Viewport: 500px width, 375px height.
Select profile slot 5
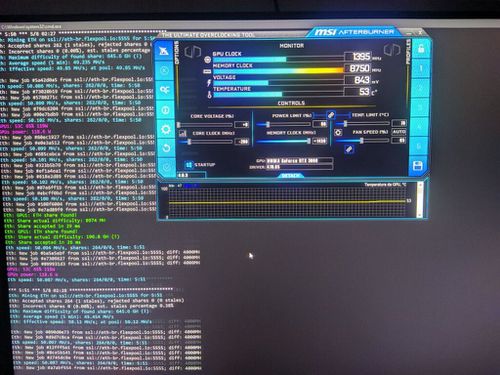pyautogui.click(x=419, y=146)
